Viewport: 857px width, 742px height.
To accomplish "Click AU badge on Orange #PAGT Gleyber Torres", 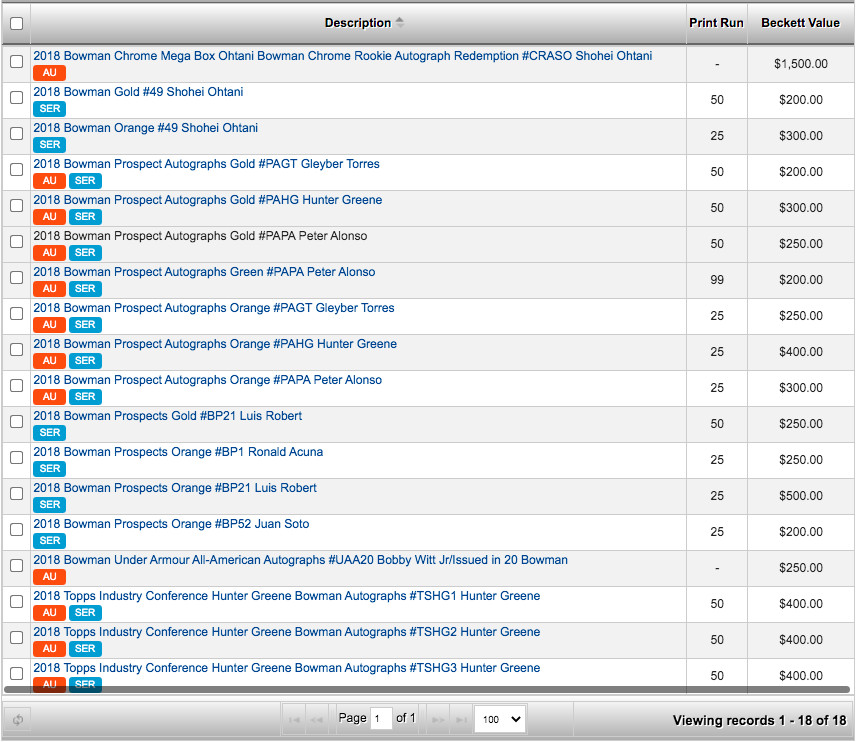I will pyautogui.click(x=49, y=325).
